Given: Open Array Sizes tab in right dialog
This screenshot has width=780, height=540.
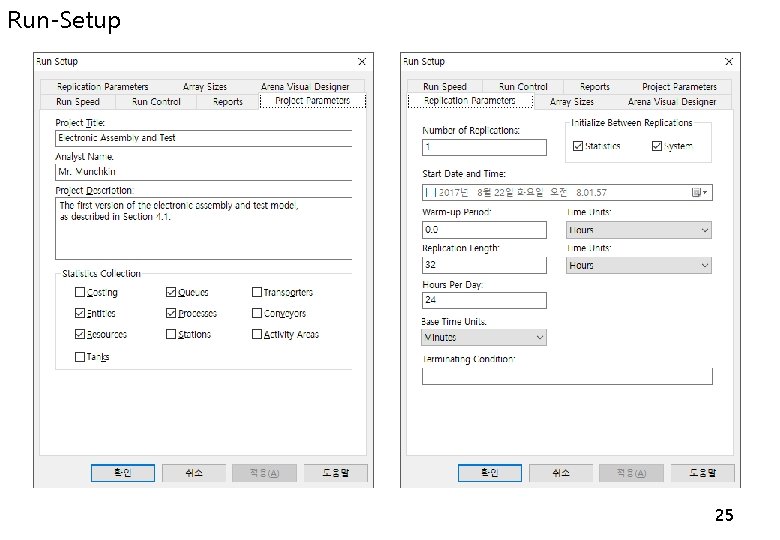Looking at the screenshot, I should (x=572, y=101).
